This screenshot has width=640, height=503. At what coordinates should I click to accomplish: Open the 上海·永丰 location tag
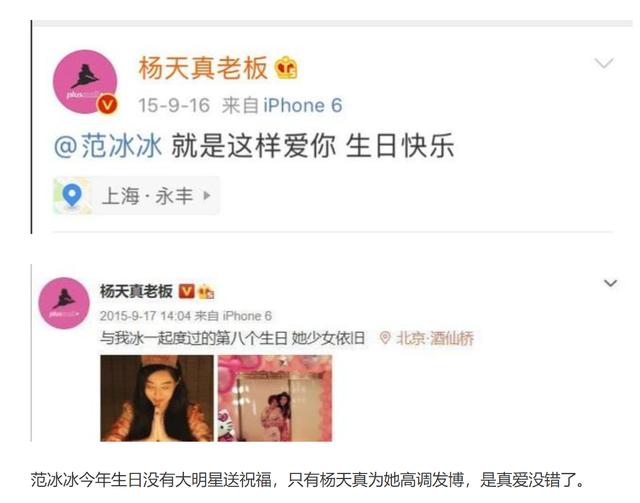[x=136, y=196]
